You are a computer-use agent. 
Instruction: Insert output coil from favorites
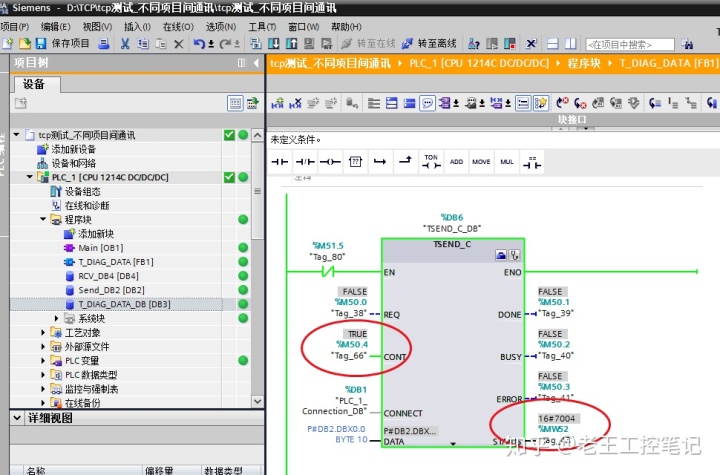[x=330, y=162]
